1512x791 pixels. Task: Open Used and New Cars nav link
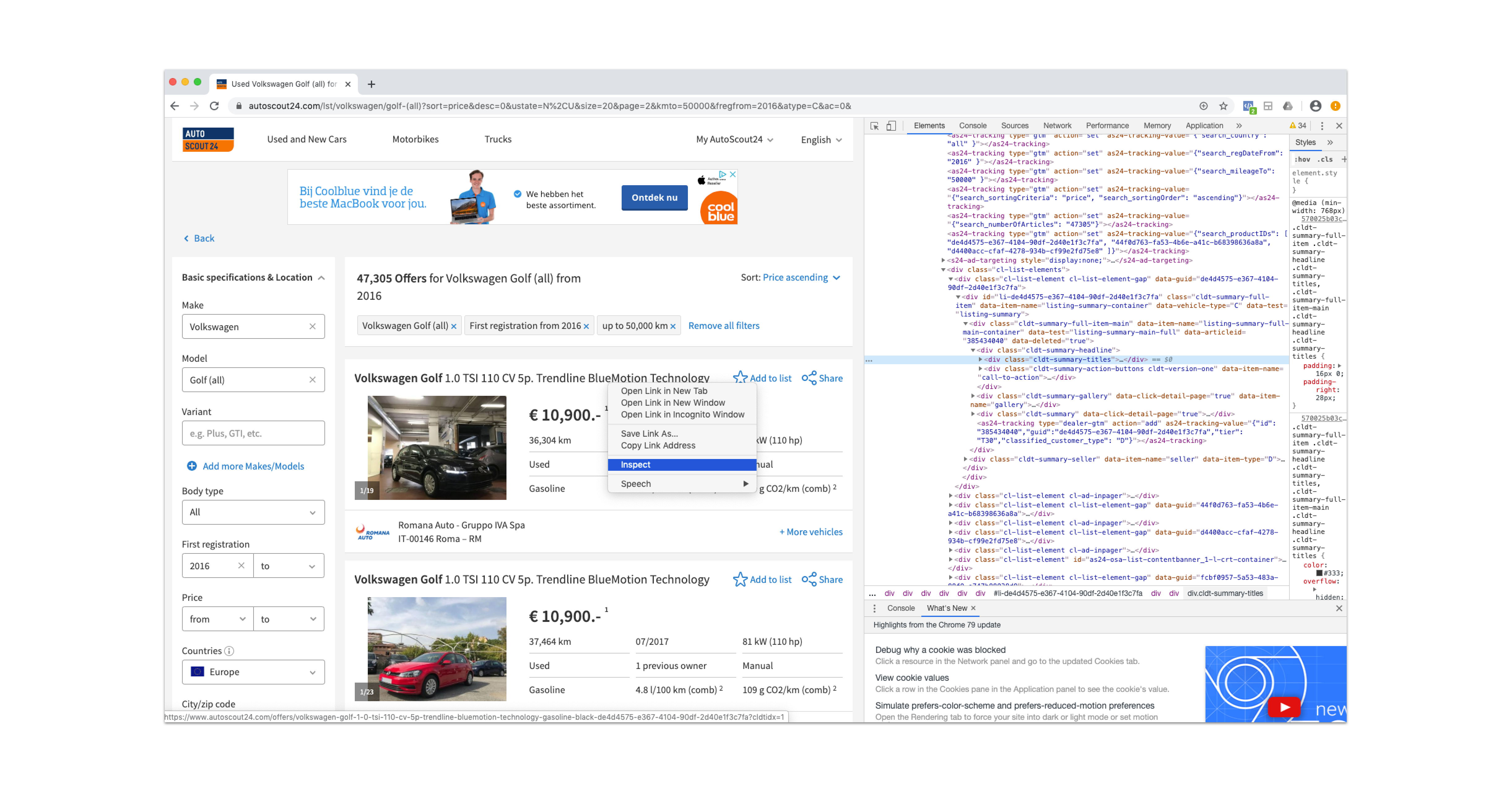tap(306, 139)
